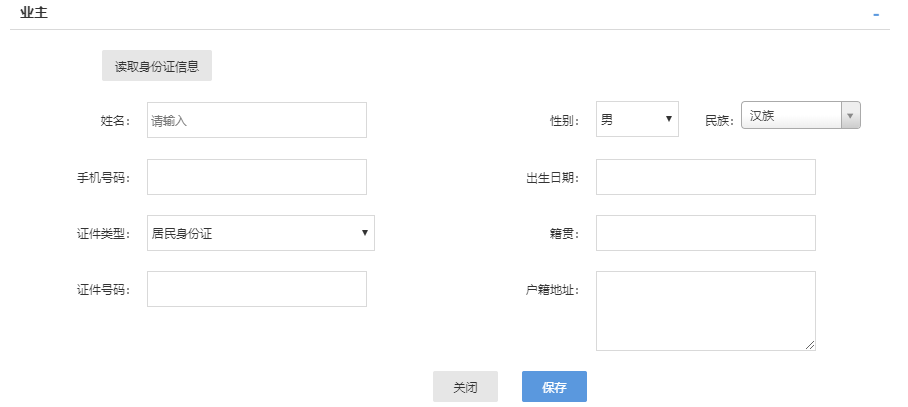Click into the 出生日期 field

[x=705, y=177]
